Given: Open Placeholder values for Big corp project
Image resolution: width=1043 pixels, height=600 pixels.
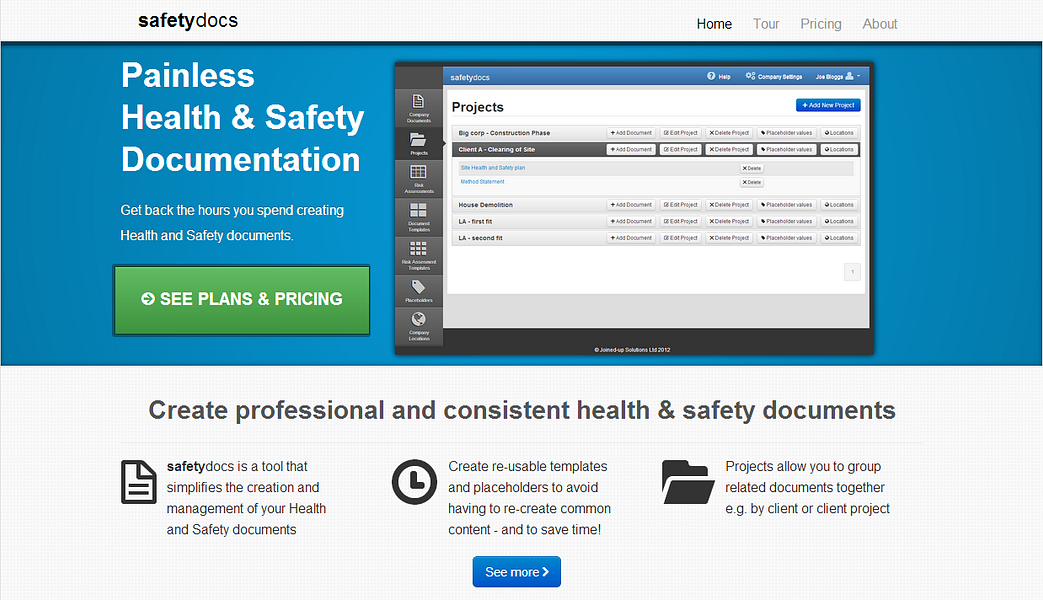Looking at the screenshot, I should pos(786,133).
